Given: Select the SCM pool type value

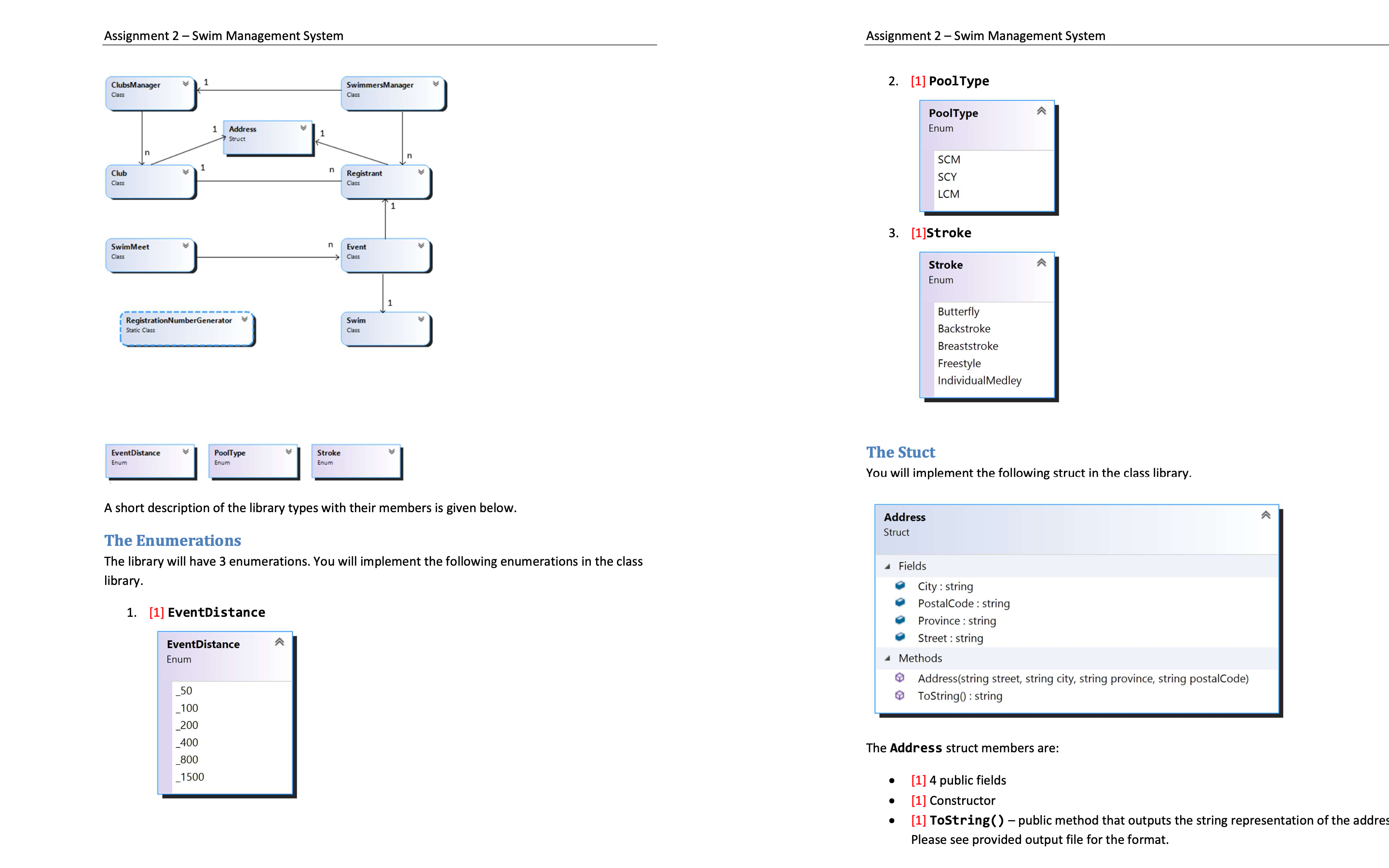Looking at the screenshot, I should [x=949, y=160].
